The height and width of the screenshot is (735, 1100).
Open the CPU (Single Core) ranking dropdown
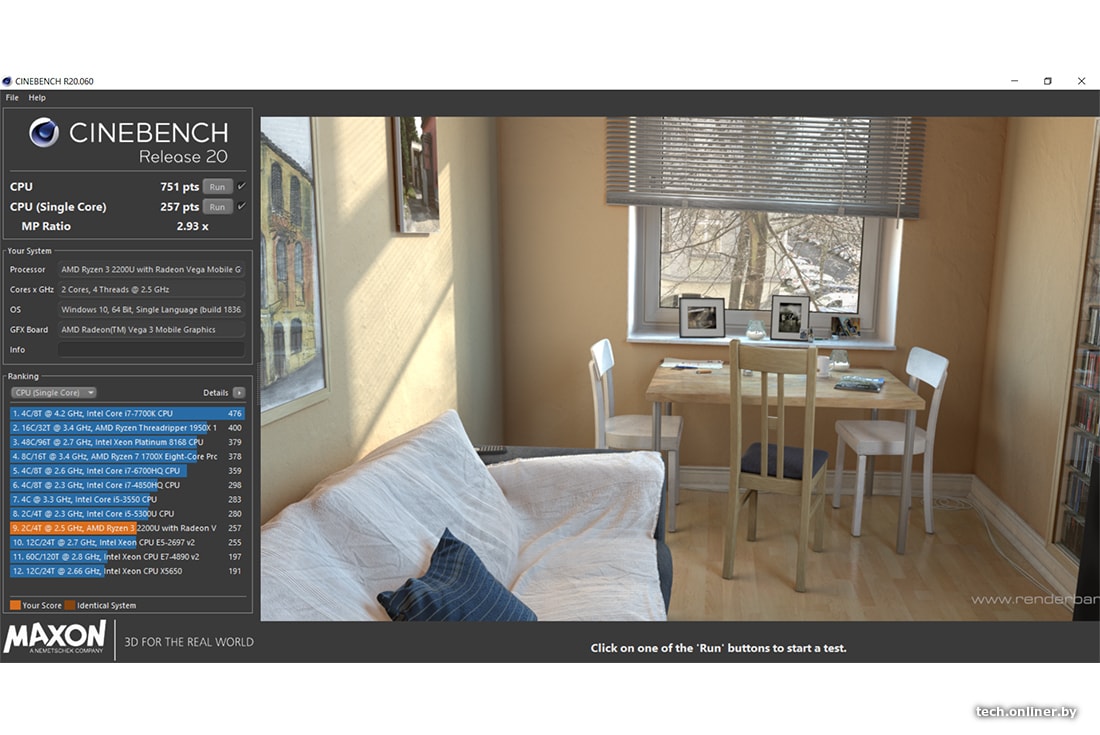[53, 393]
